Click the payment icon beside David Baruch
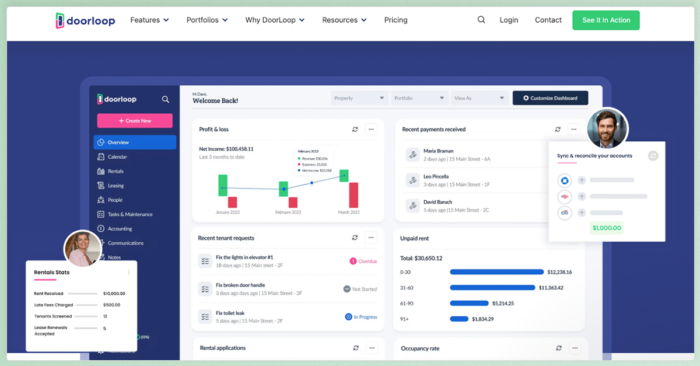Viewport: 700px width, 366px height. click(412, 206)
